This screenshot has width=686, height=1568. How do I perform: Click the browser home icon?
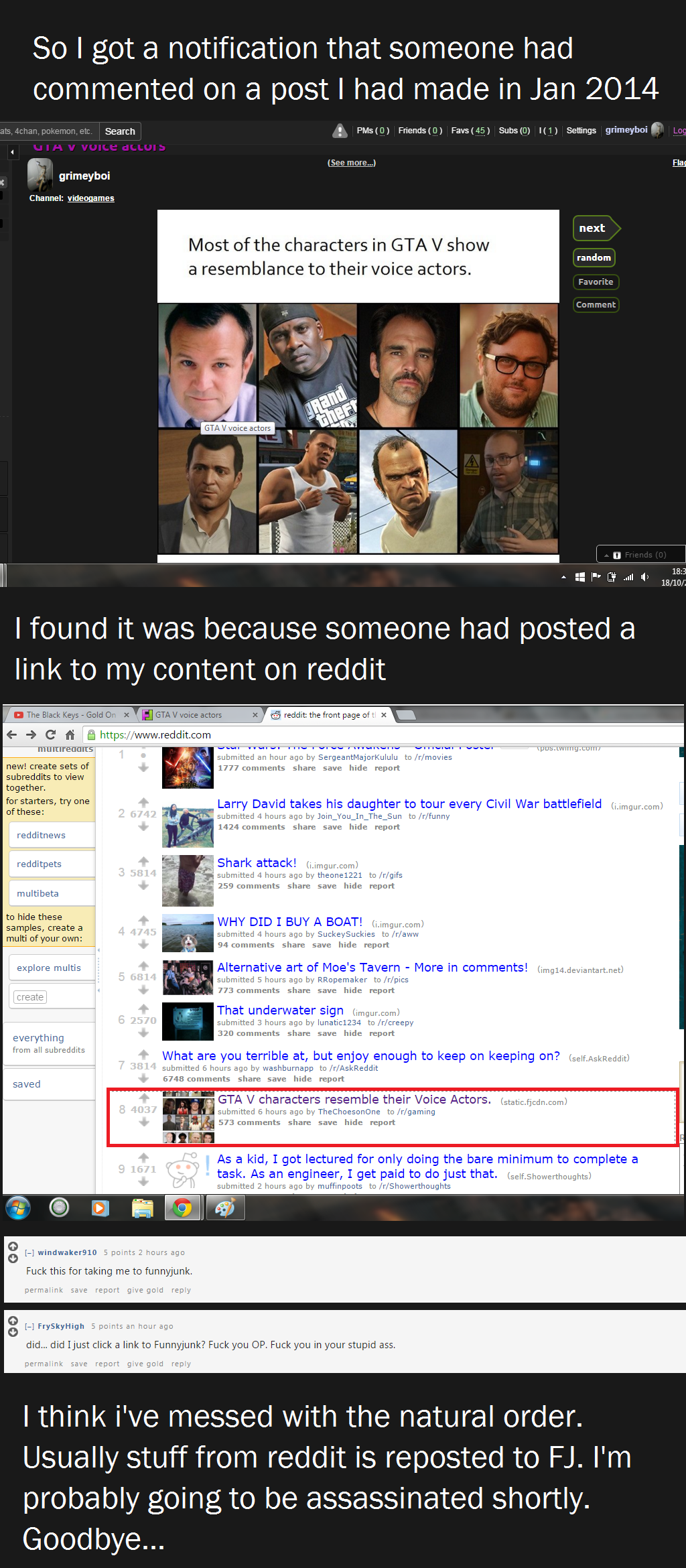(70, 734)
